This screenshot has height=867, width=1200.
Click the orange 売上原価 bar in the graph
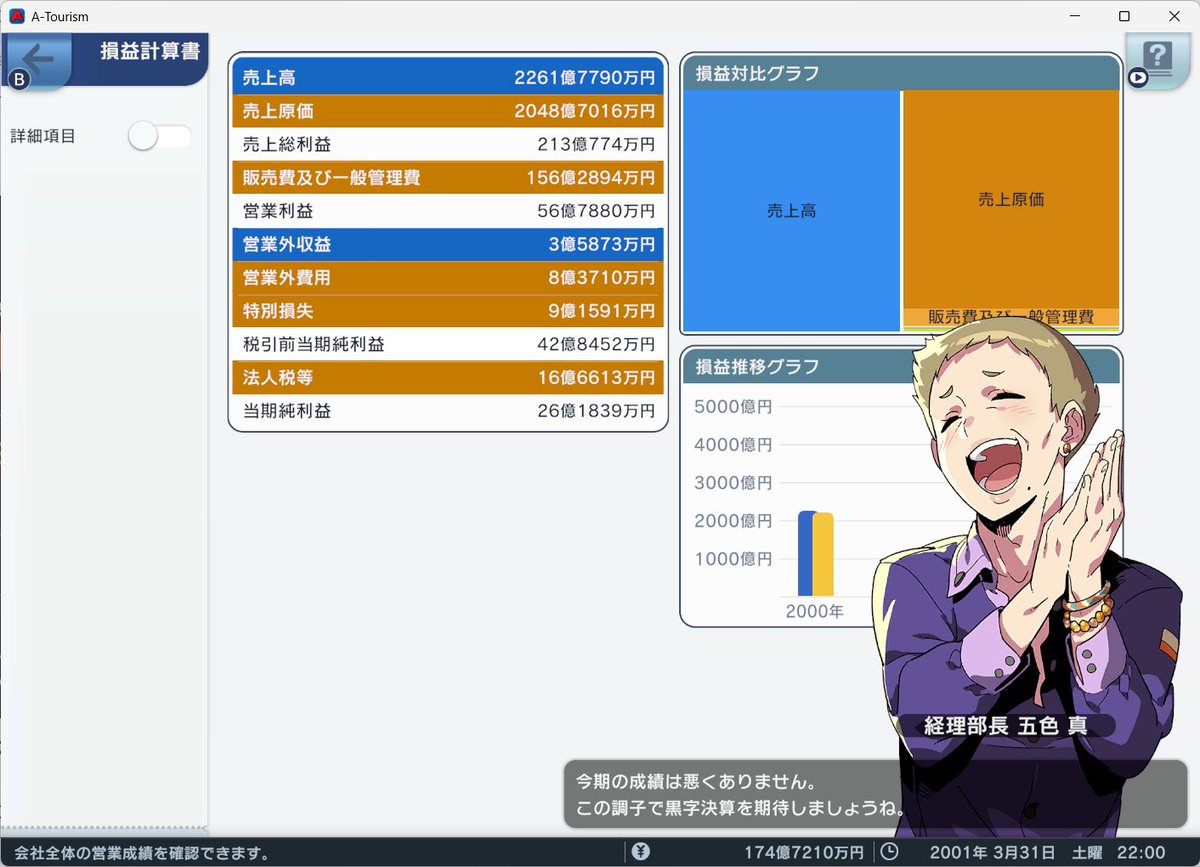[1010, 200]
